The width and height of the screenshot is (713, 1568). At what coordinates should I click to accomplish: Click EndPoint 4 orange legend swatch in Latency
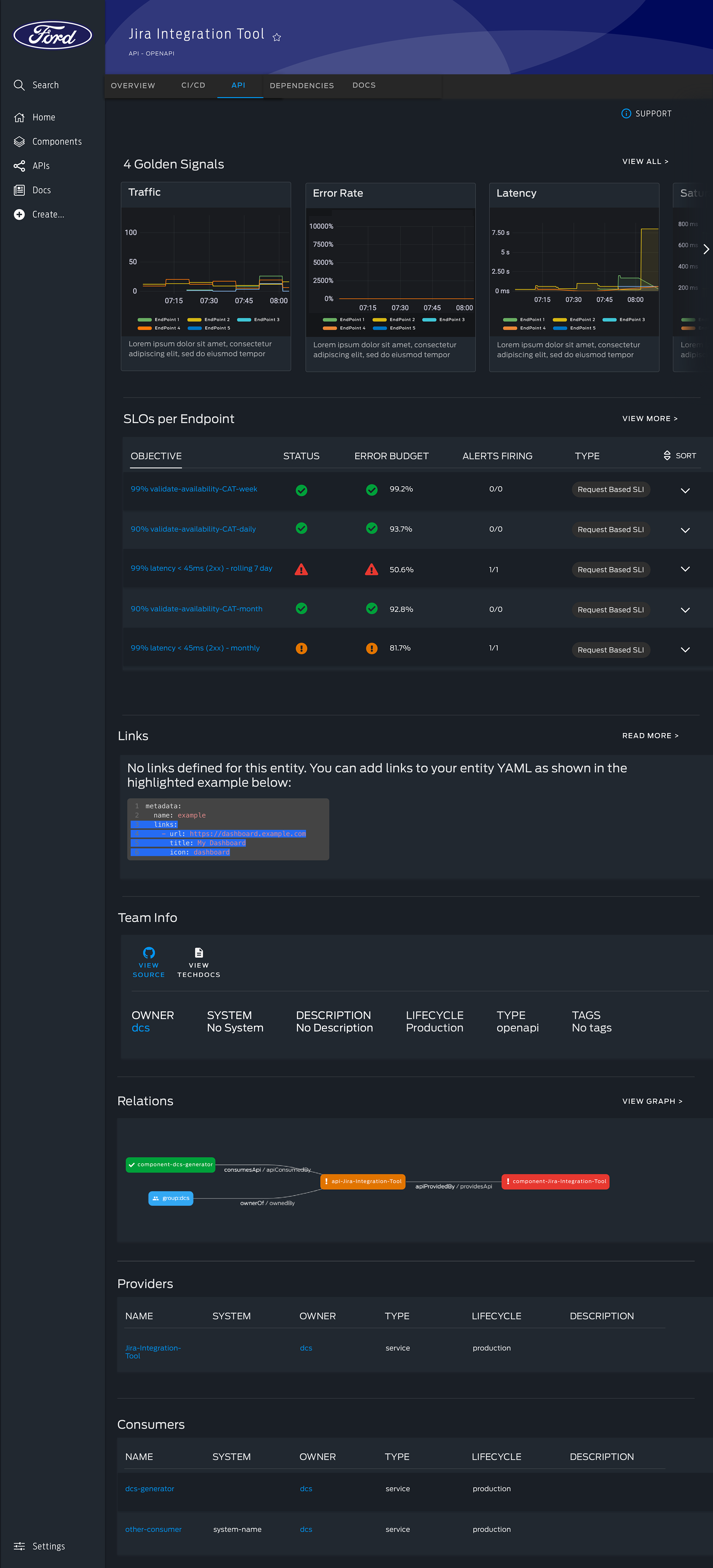(x=510, y=328)
